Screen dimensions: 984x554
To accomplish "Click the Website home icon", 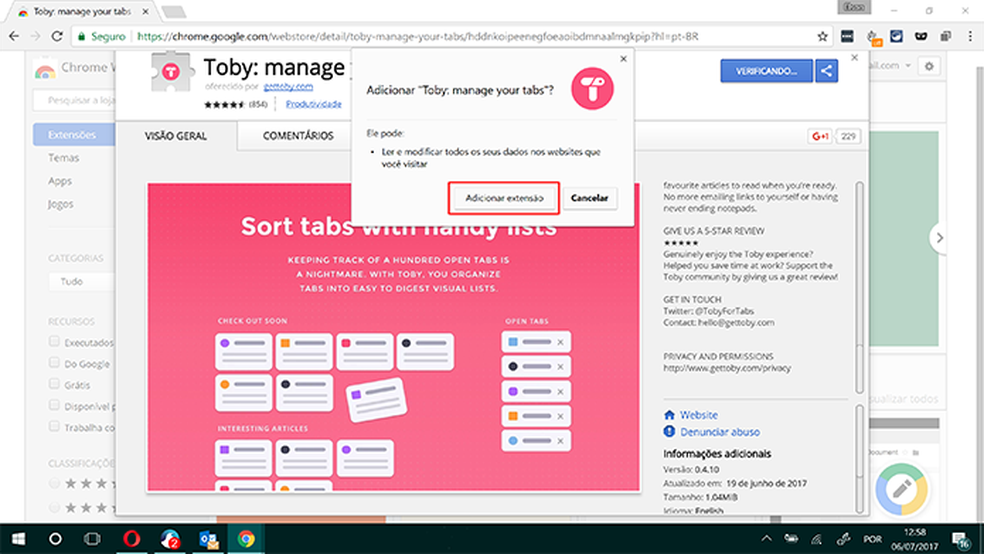I will tap(669, 415).
